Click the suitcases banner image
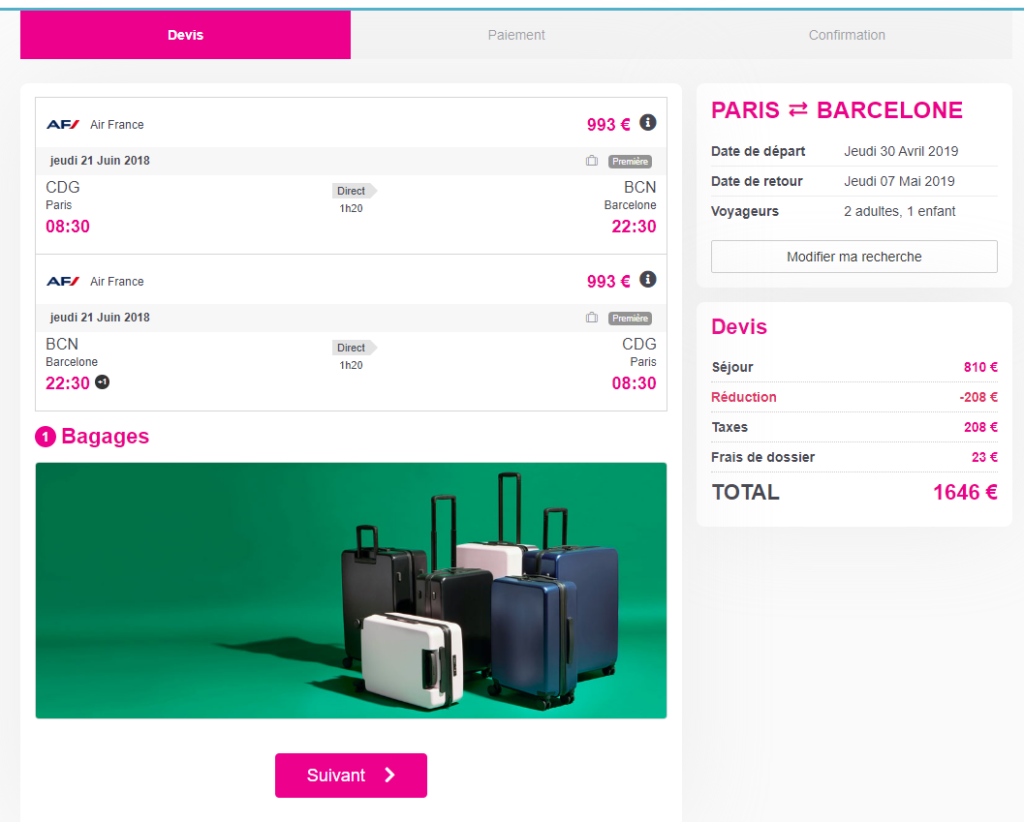The width and height of the screenshot is (1024, 822). [x=351, y=590]
